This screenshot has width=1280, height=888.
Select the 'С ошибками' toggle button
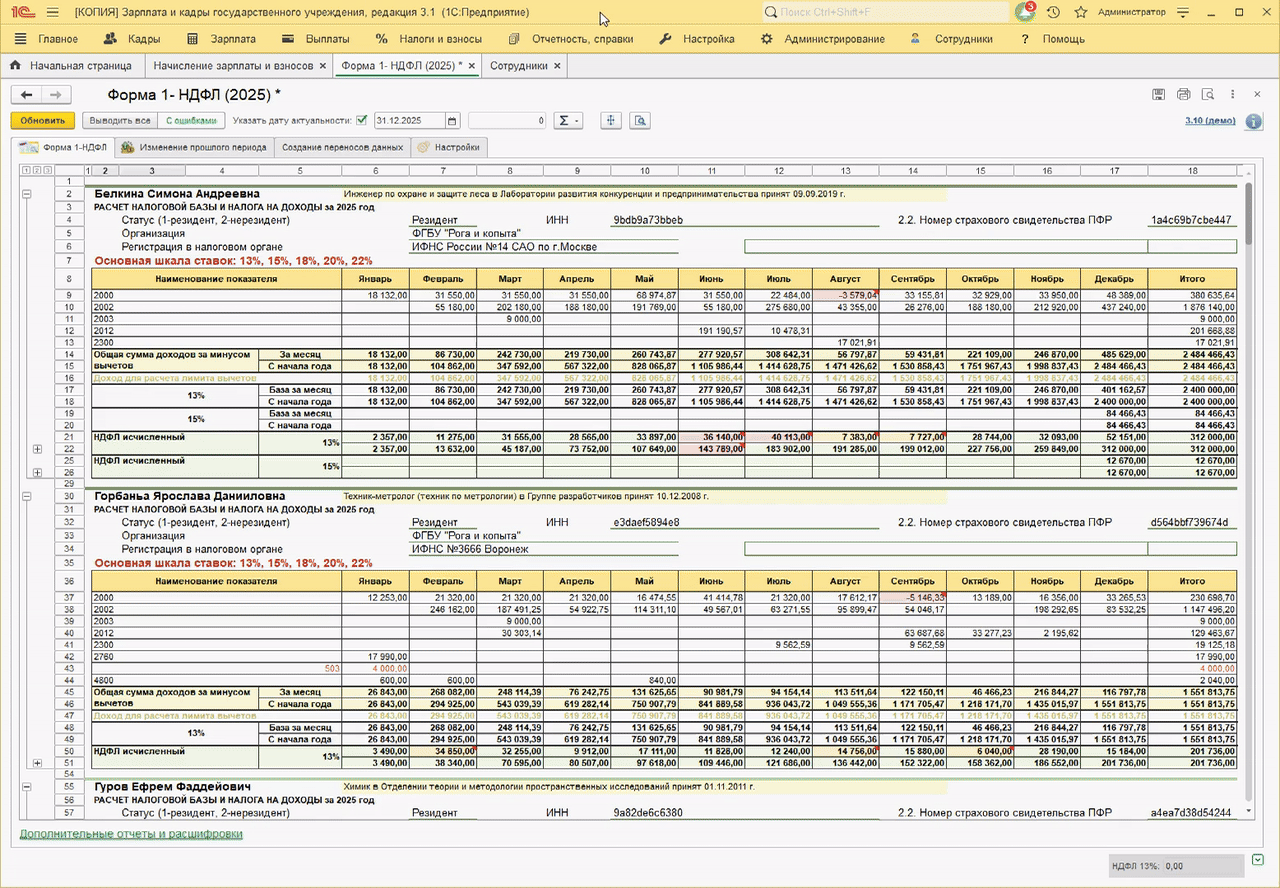click(189, 121)
